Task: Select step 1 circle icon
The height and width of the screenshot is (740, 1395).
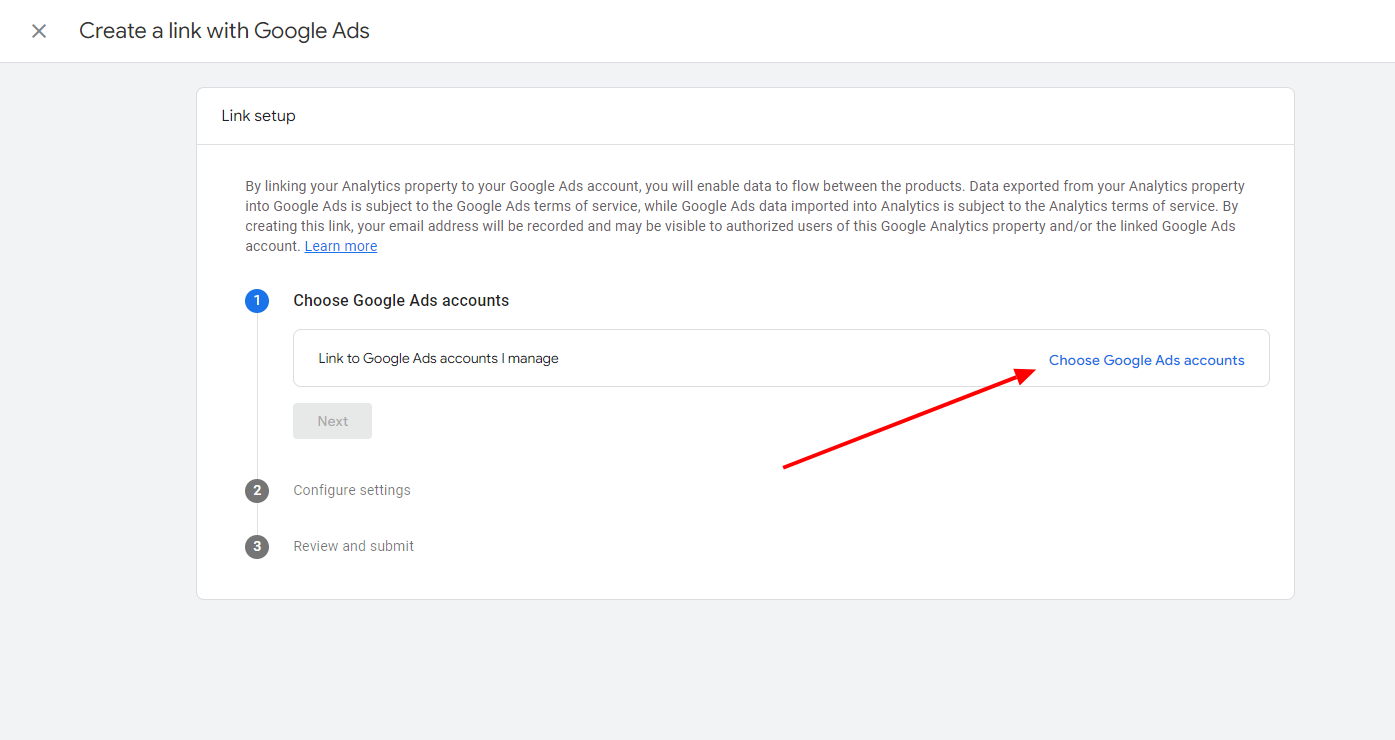Action: (257, 300)
